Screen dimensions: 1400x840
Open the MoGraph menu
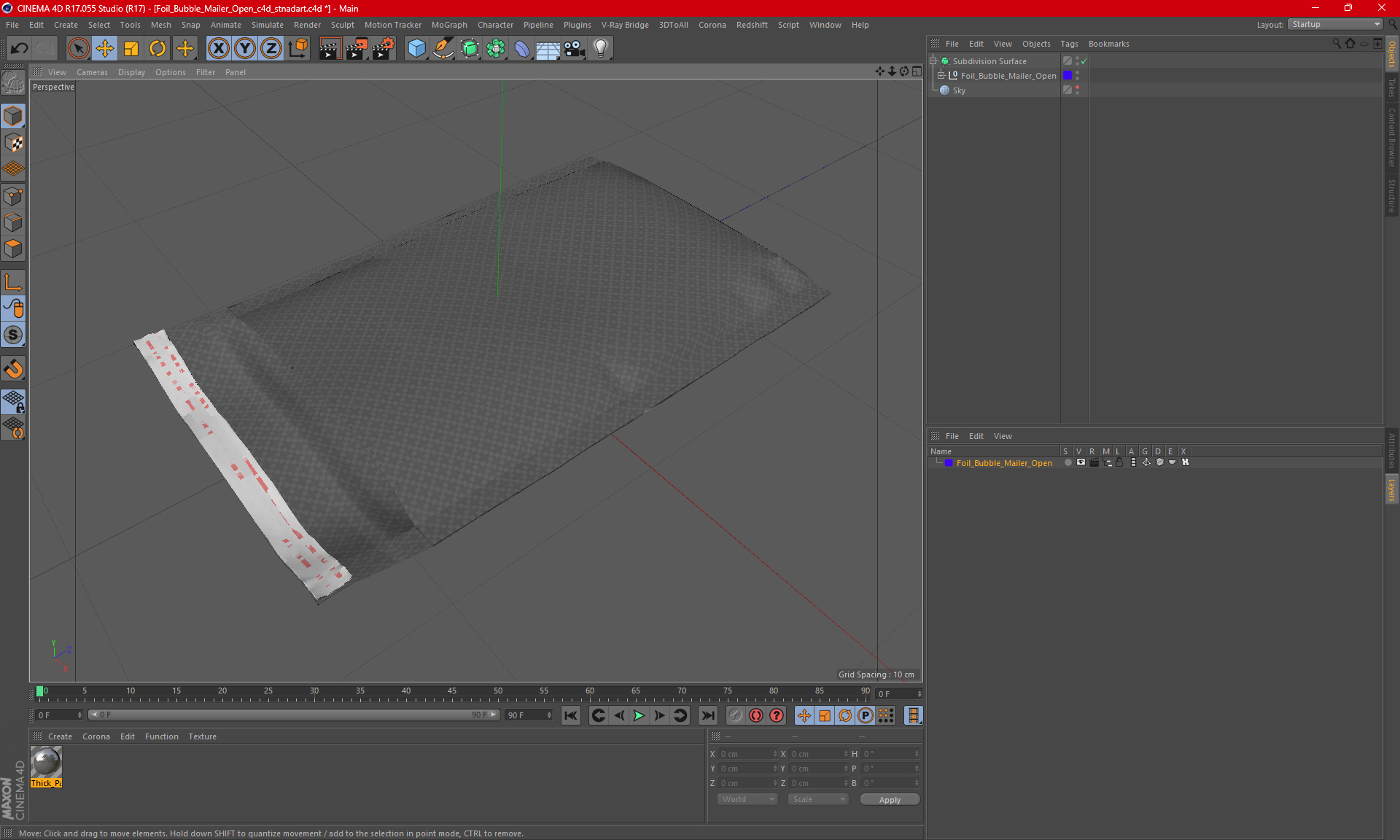(449, 25)
